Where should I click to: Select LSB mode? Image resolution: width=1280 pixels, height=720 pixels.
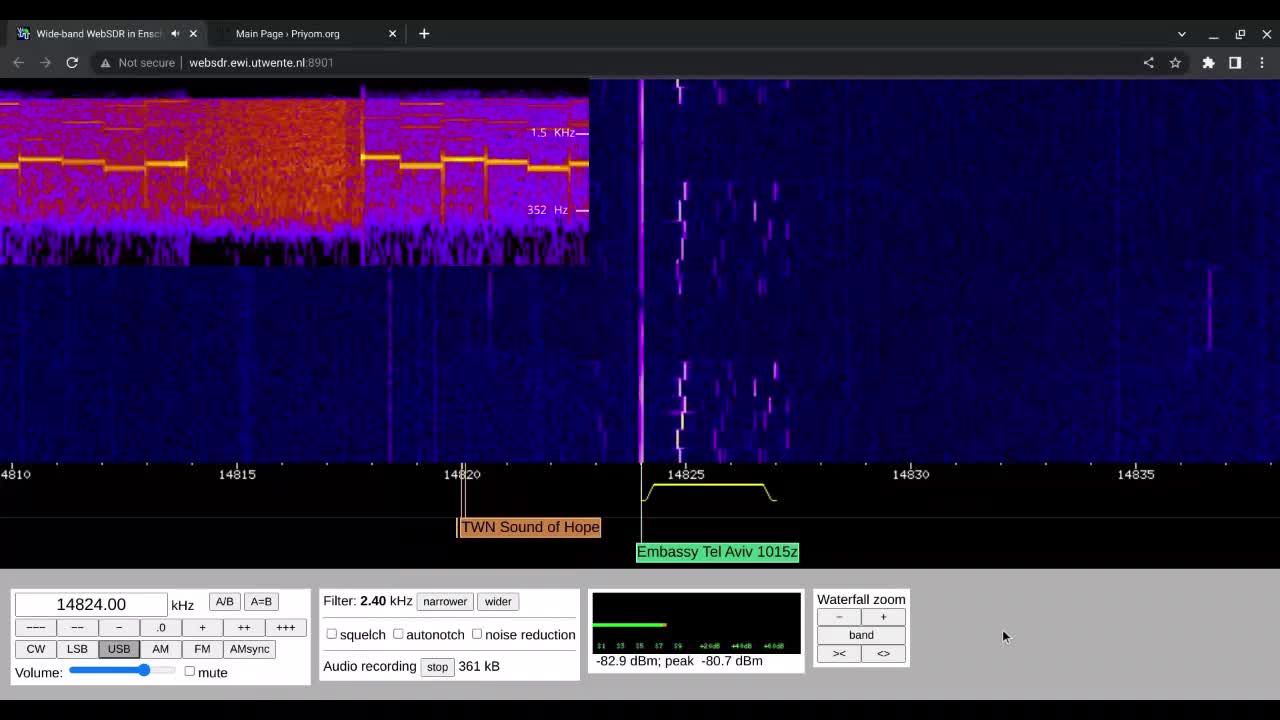(77, 649)
